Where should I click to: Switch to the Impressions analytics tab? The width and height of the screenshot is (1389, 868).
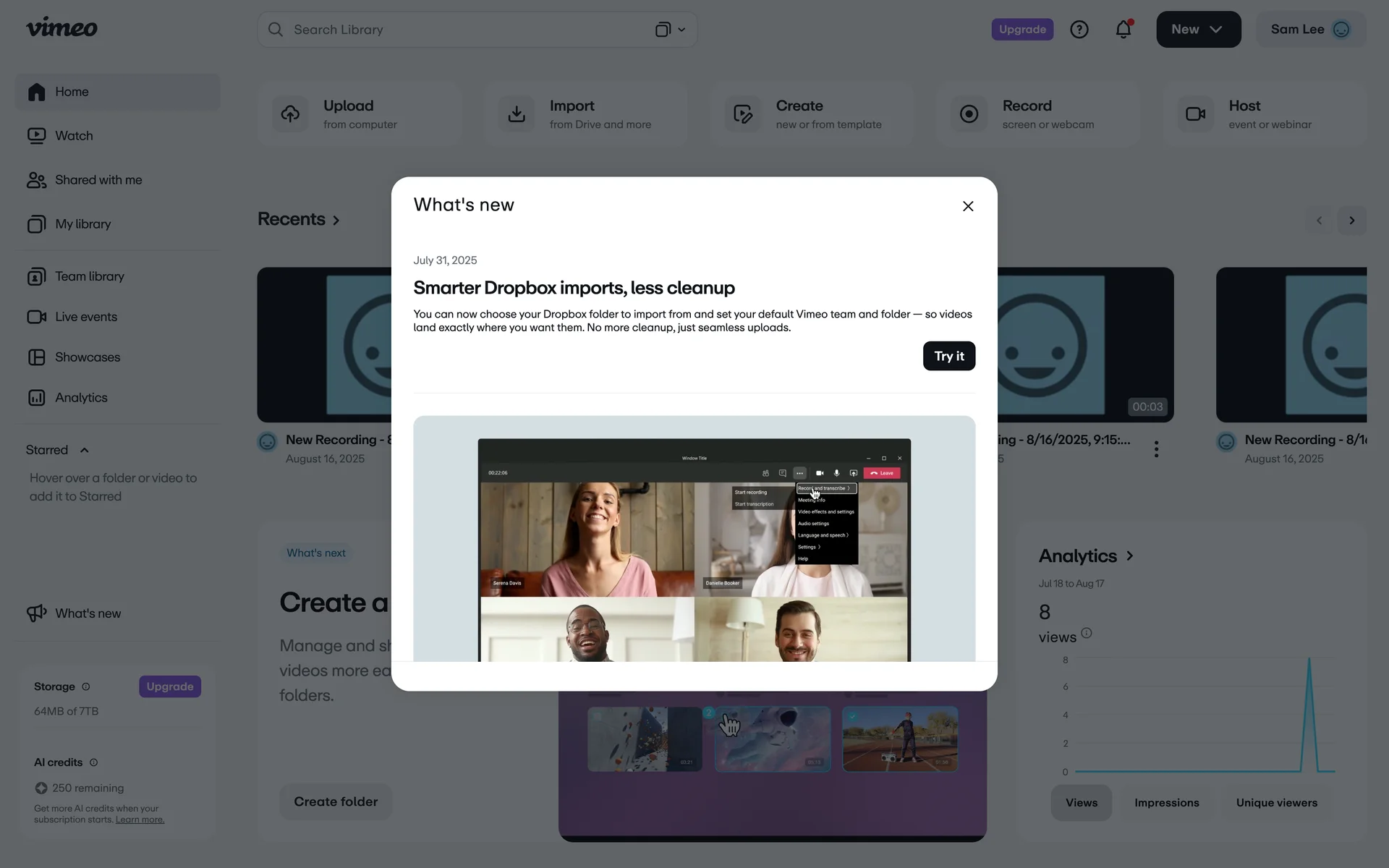pyautogui.click(x=1166, y=803)
